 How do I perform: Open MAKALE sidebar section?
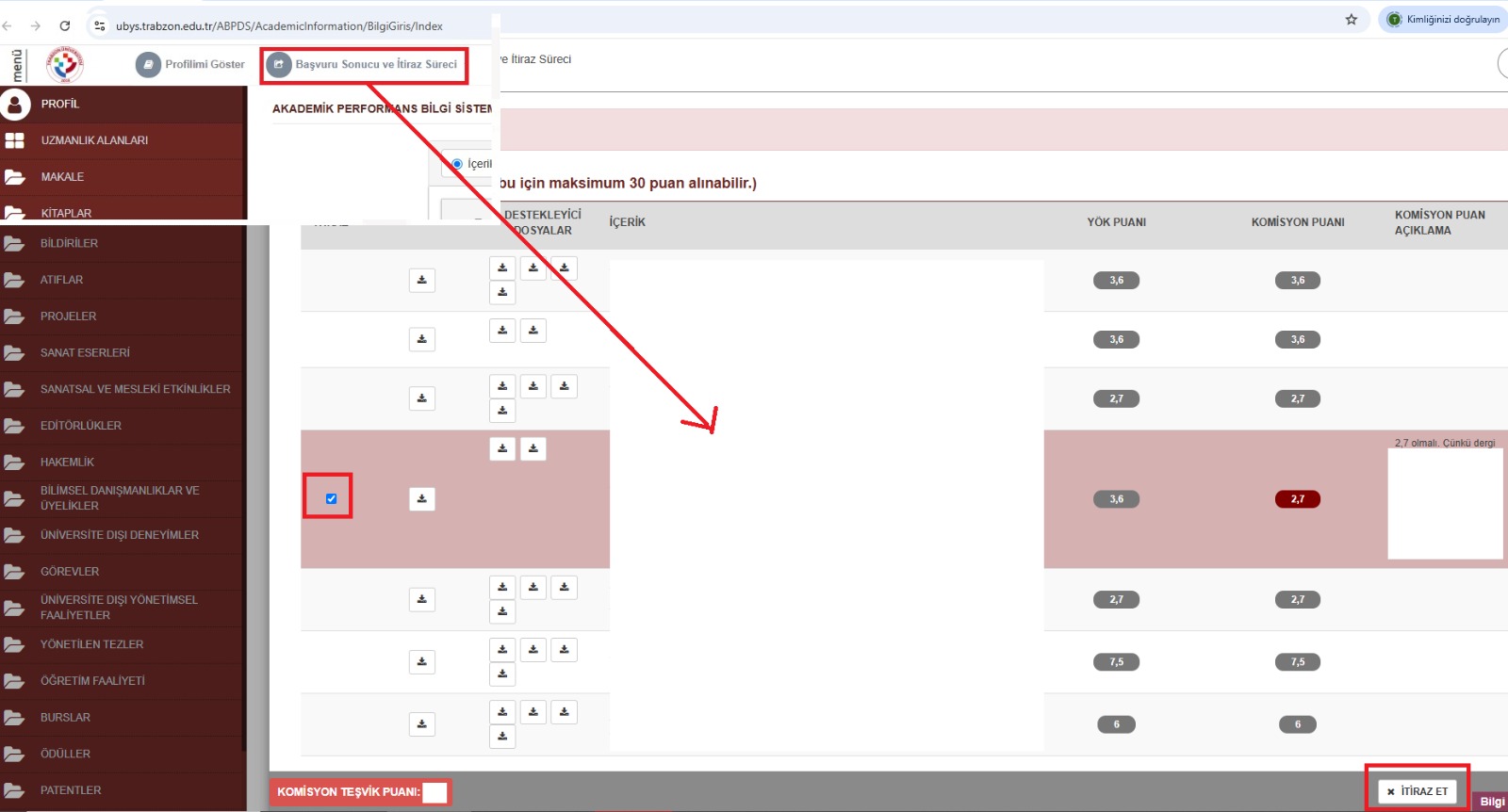[x=123, y=177]
